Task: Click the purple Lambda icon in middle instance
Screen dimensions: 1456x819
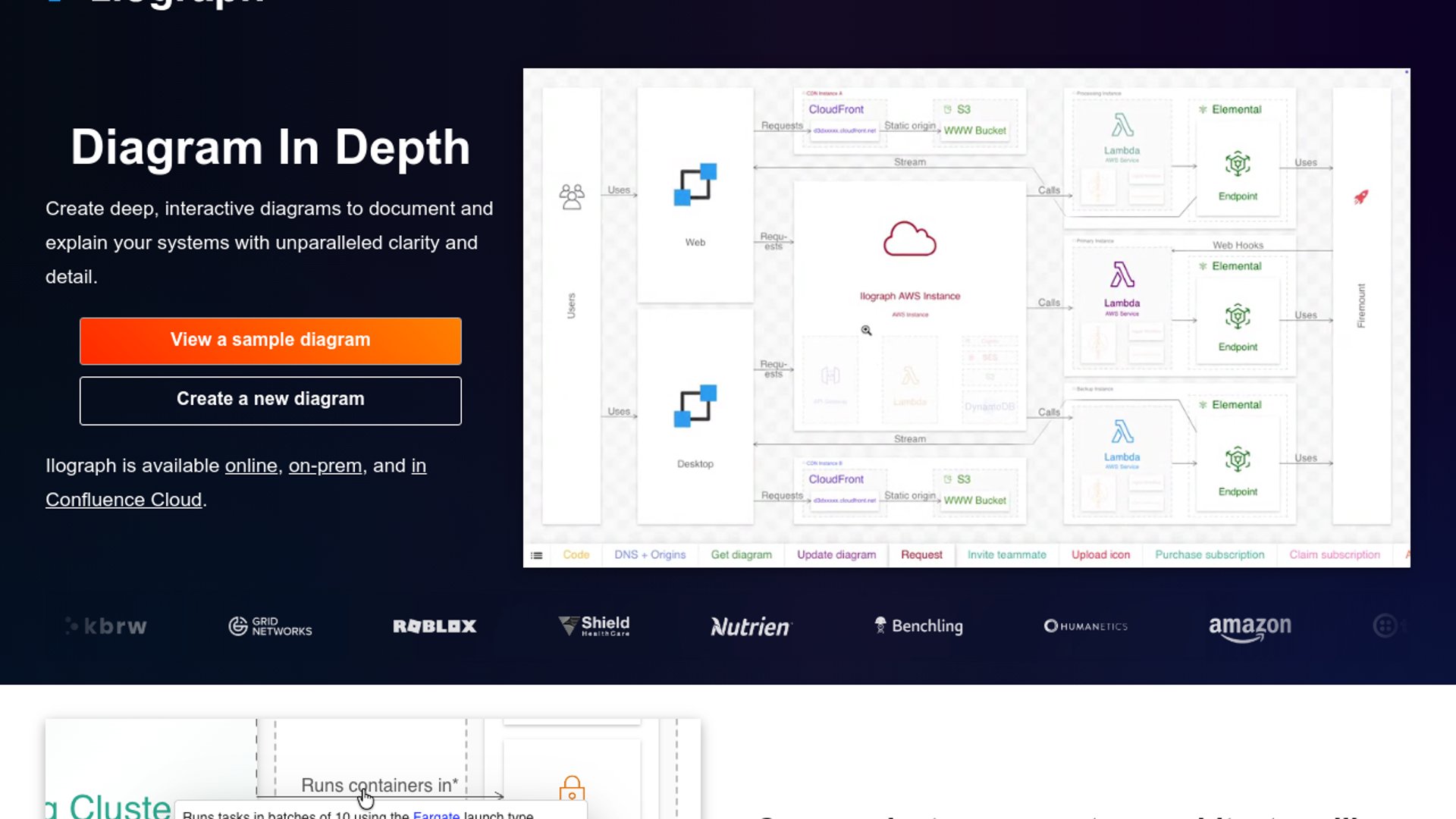Action: (x=1122, y=275)
